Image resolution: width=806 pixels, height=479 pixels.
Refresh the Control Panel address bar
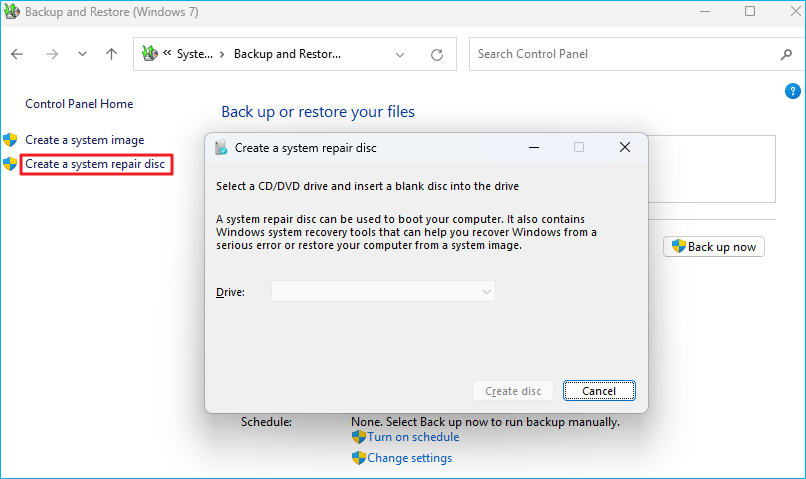[436, 54]
